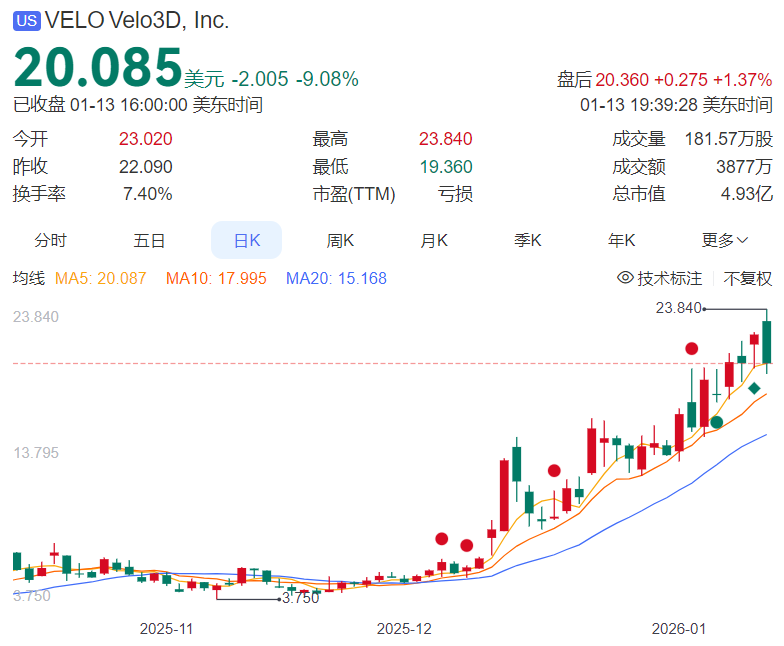The height and width of the screenshot is (646, 784).
Task: Select the 周K weekly chart tab
Action: point(340,240)
